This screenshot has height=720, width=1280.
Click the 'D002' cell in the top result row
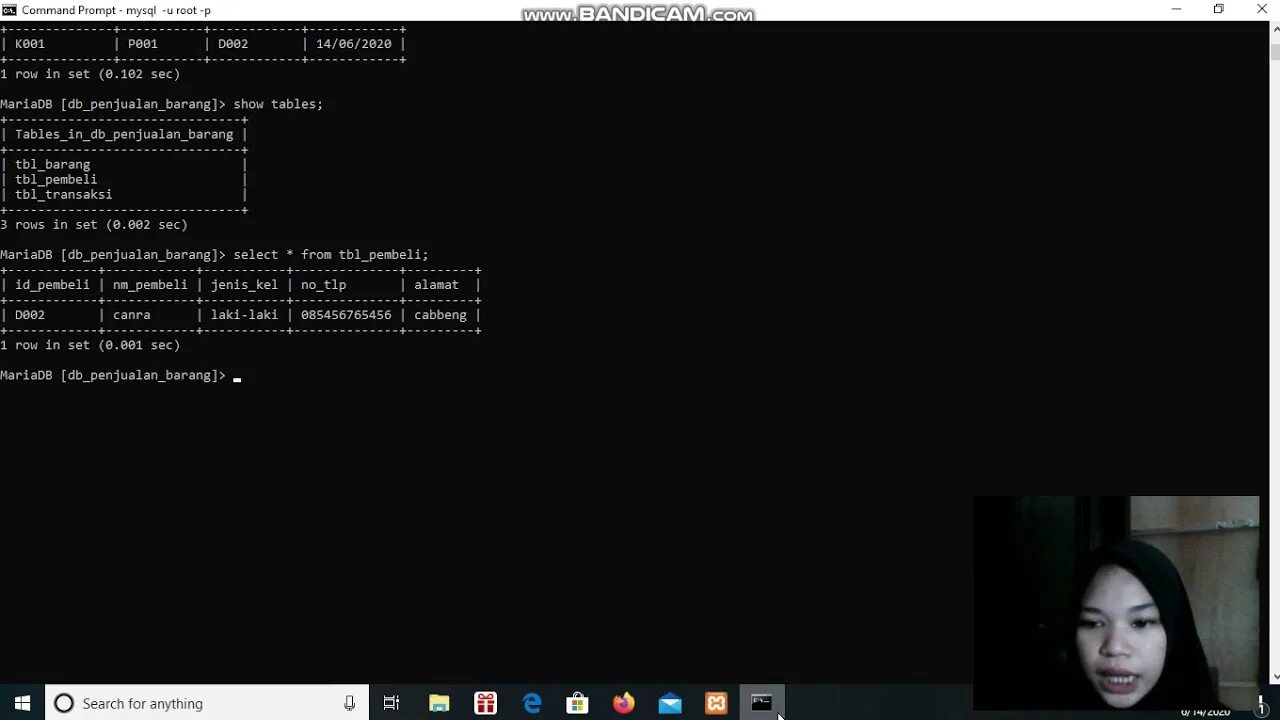point(233,44)
